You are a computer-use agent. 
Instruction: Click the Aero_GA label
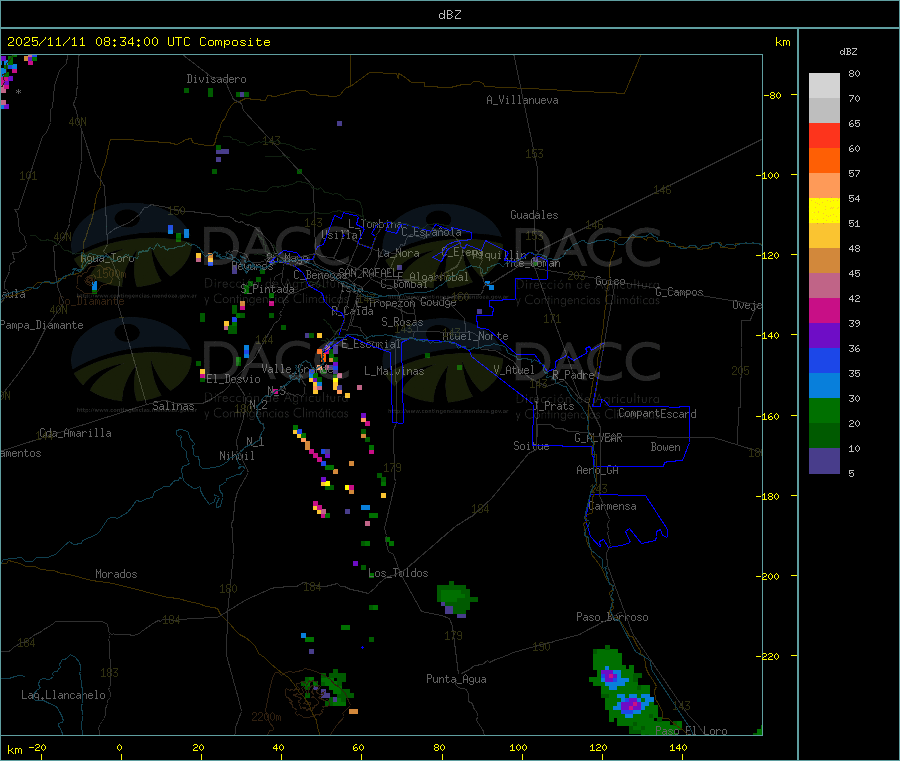(x=598, y=470)
